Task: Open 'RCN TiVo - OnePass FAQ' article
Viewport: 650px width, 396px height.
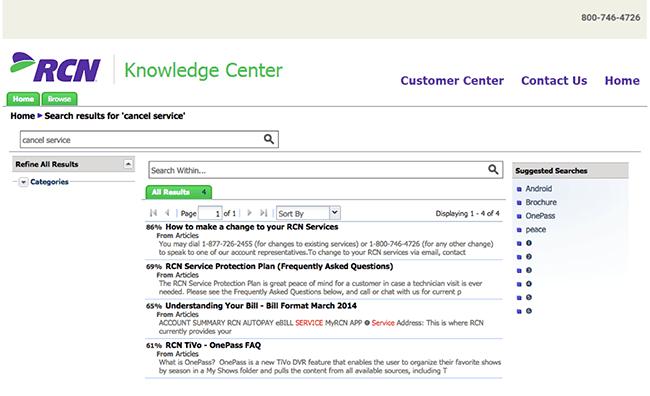Action: pyautogui.click(x=213, y=345)
